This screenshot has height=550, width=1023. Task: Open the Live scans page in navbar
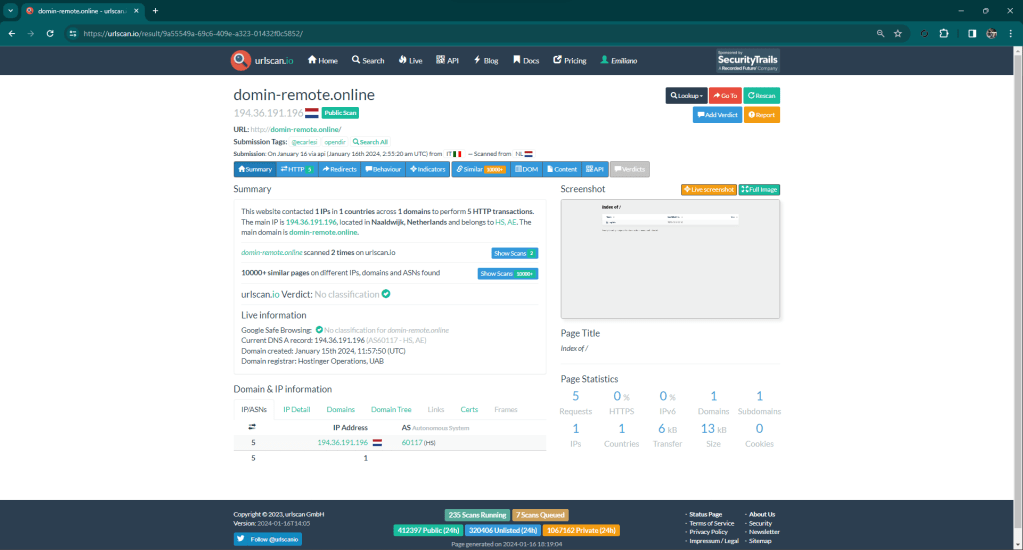(410, 60)
